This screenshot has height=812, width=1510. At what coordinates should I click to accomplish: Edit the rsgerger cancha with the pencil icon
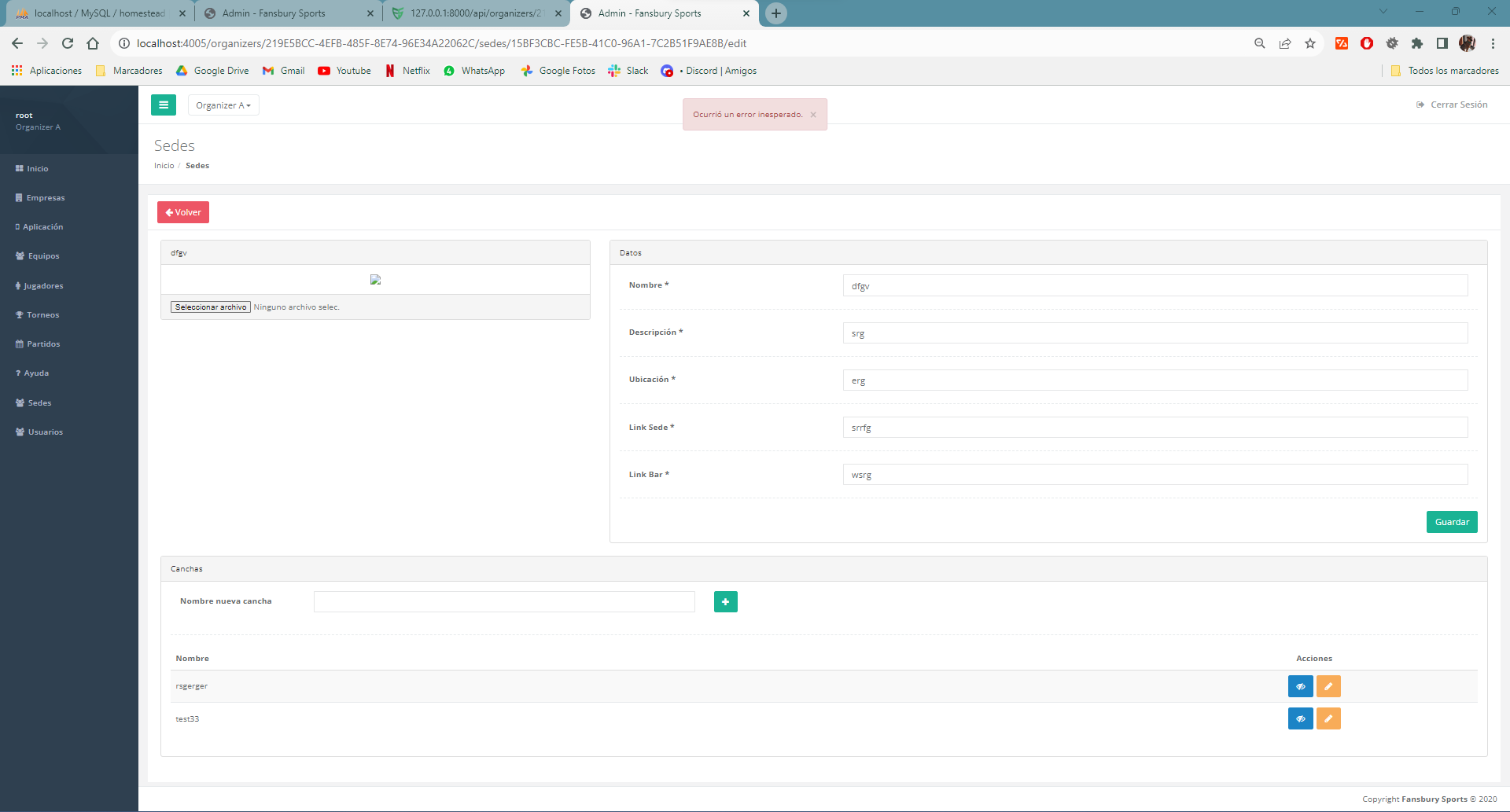[1328, 686]
